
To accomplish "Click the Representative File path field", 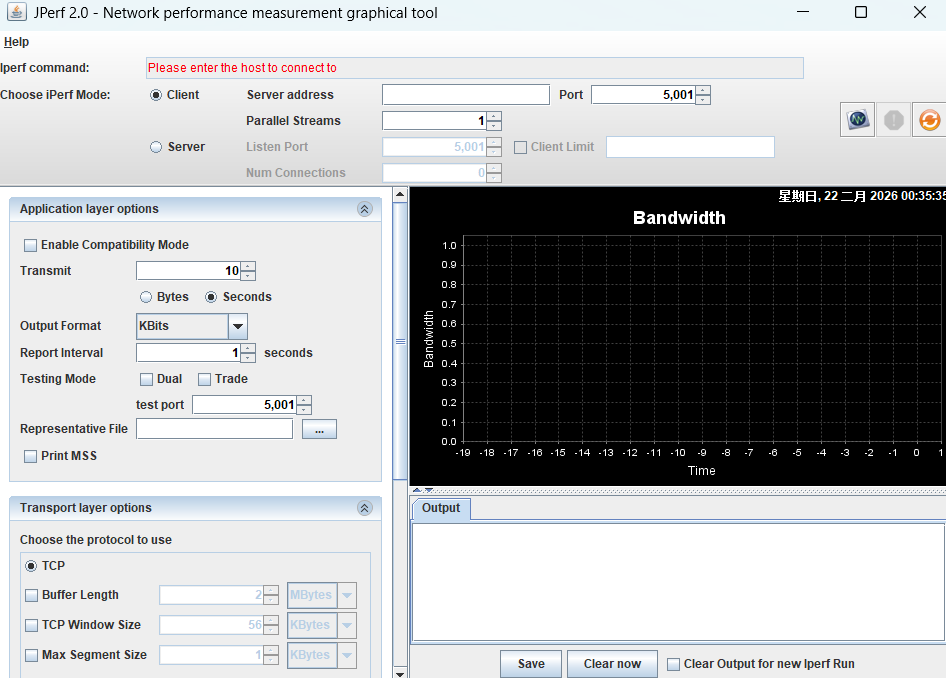I will tap(215, 429).
